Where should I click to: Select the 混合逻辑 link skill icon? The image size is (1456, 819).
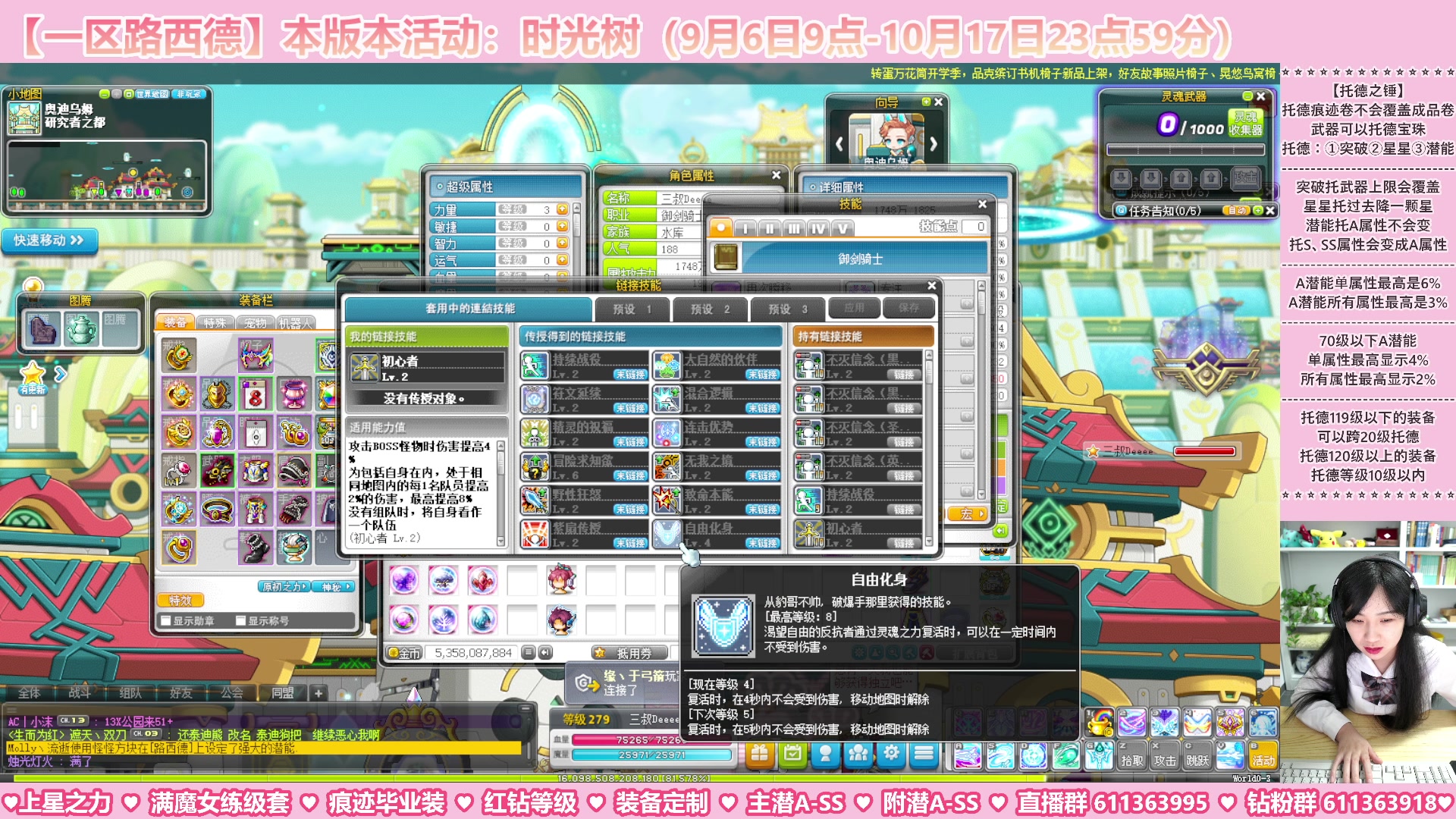tap(667, 400)
